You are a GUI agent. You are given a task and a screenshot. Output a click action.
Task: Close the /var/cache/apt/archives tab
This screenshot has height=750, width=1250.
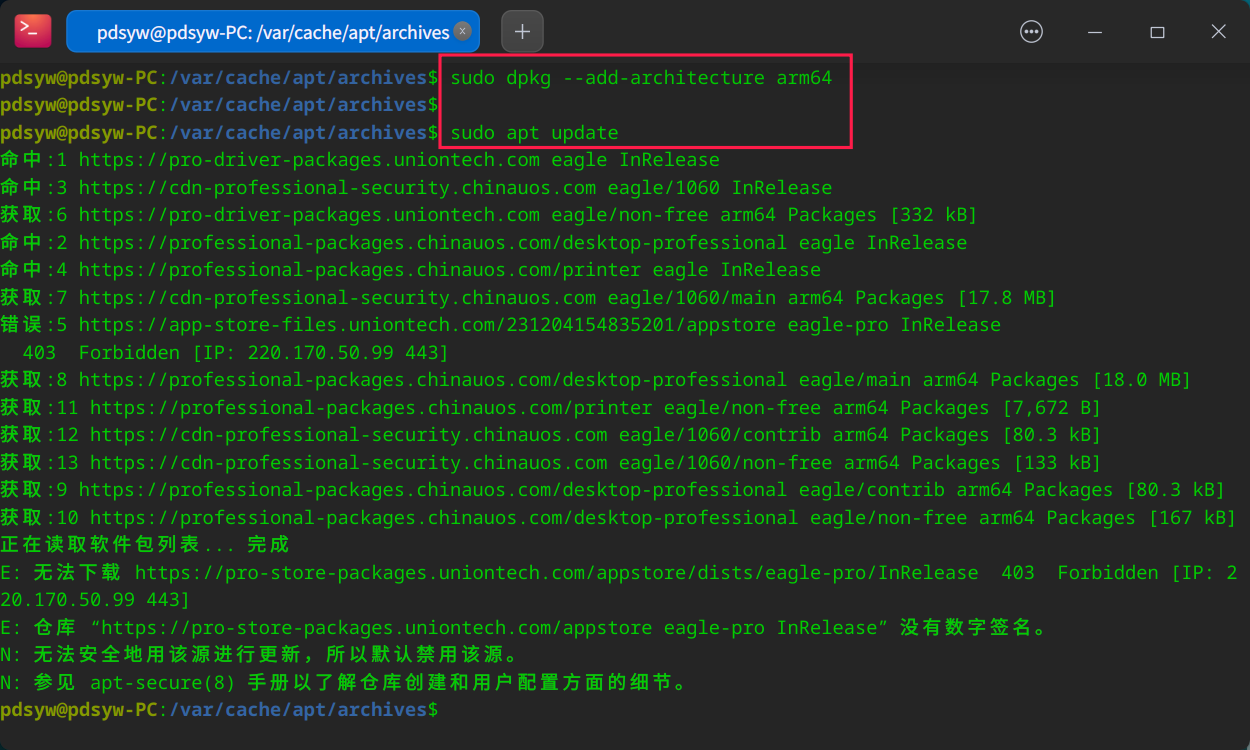click(462, 31)
